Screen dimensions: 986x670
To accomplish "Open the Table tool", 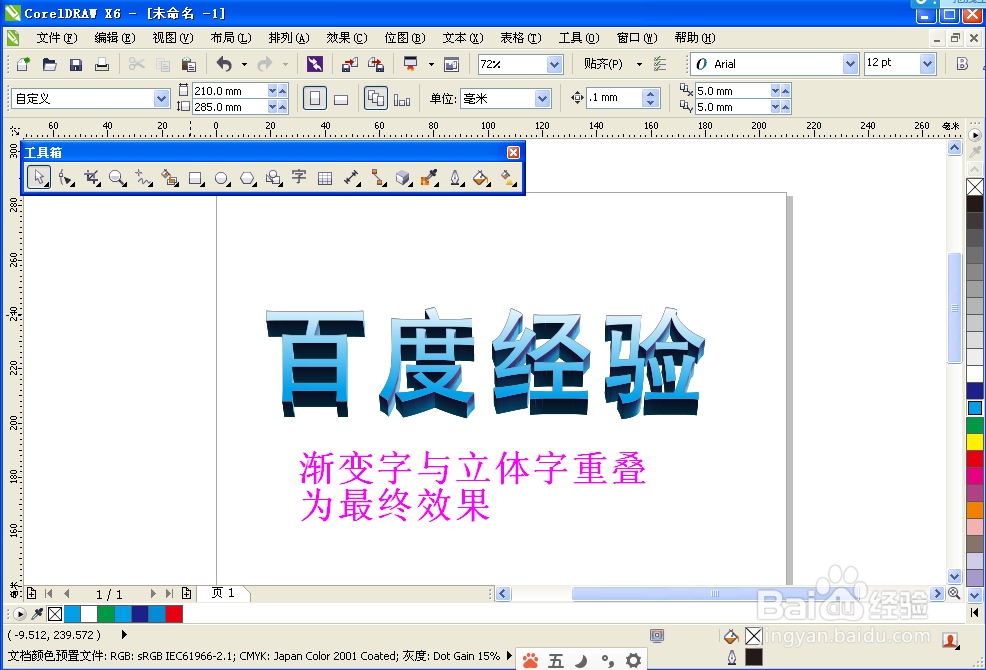I will click(326, 177).
